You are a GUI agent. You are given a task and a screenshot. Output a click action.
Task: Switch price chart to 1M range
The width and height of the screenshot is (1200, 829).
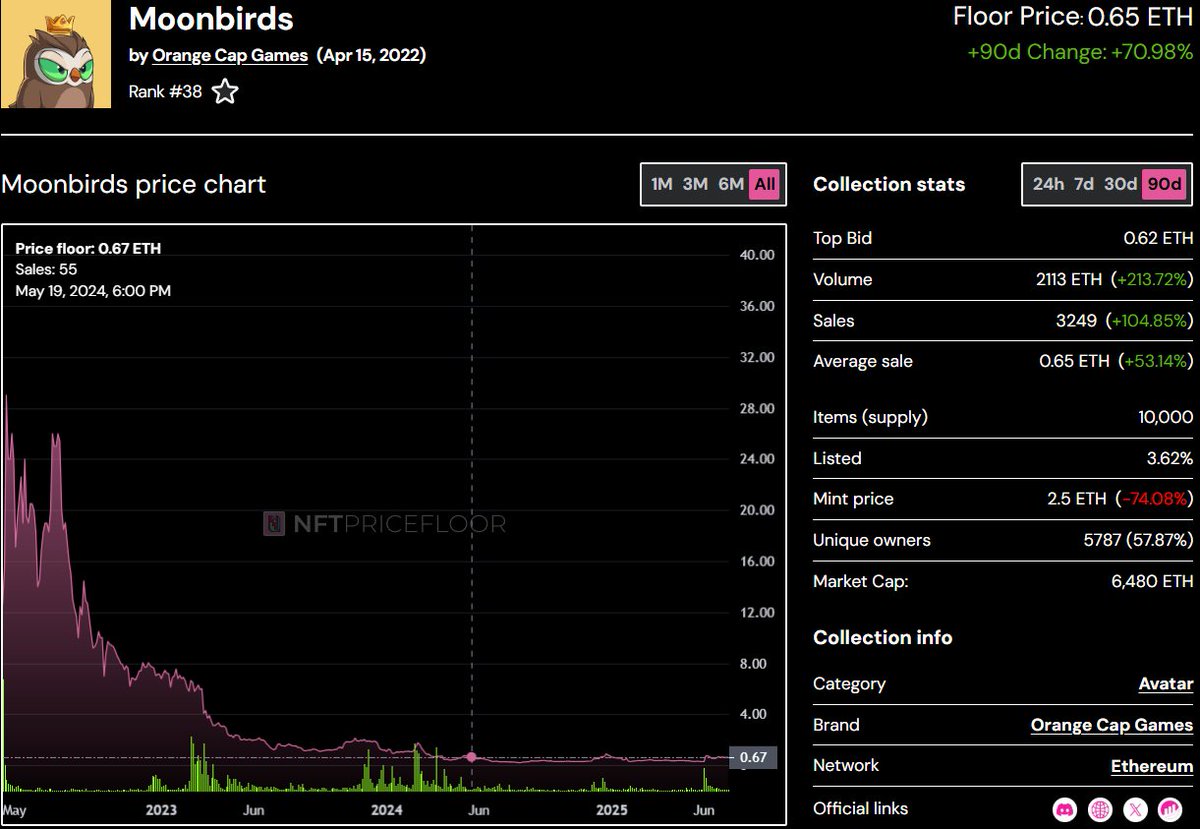tap(661, 184)
